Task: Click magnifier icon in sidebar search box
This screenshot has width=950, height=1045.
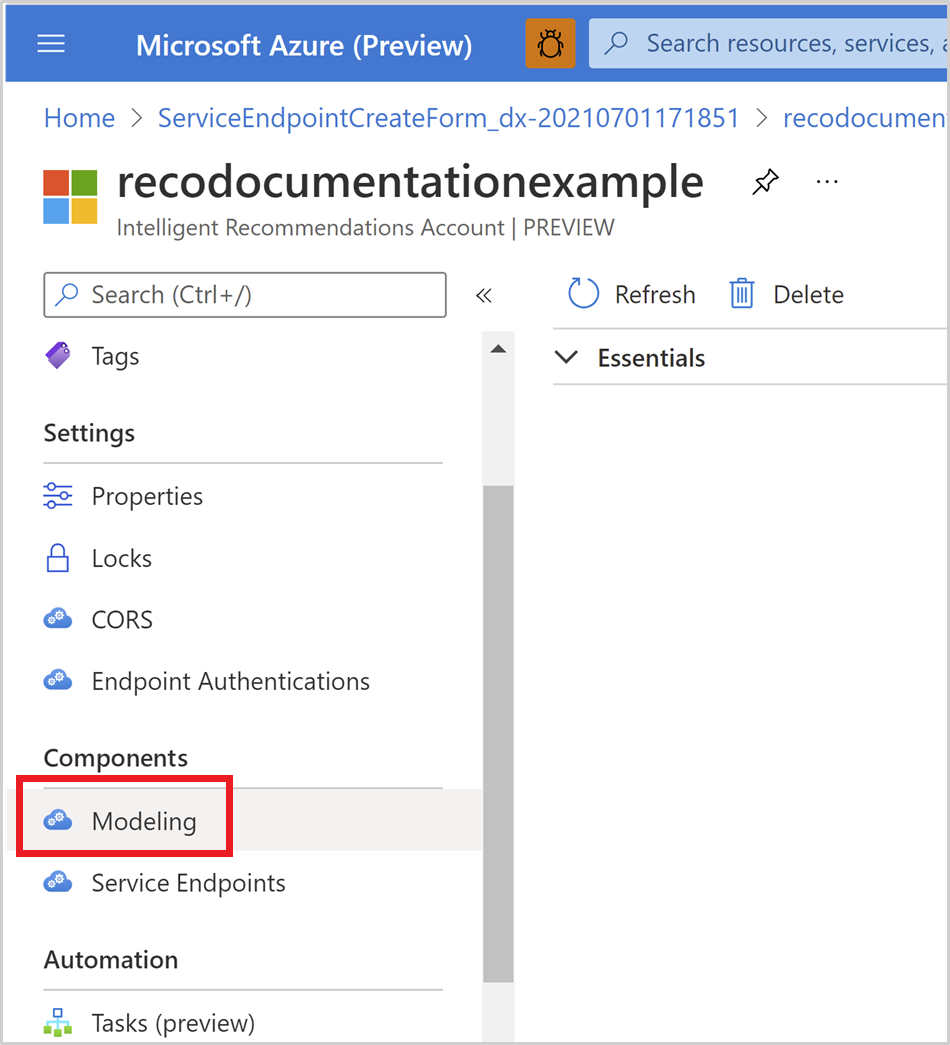Action: coord(67,294)
